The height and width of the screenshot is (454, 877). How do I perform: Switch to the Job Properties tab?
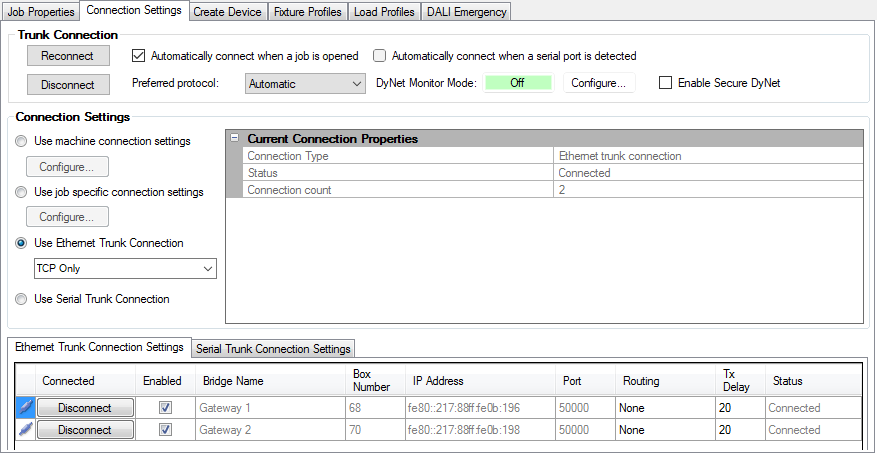[41, 12]
